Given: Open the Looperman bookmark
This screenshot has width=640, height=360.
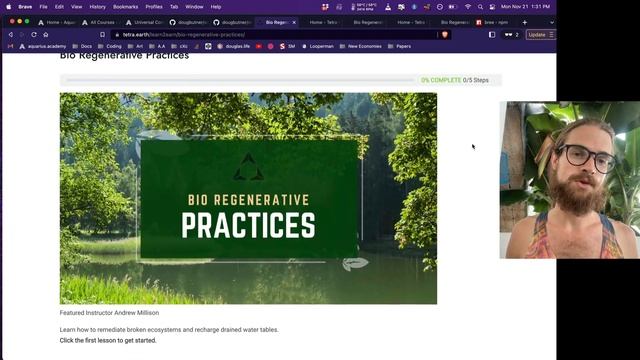Looking at the screenshot, I should [318, 46].
